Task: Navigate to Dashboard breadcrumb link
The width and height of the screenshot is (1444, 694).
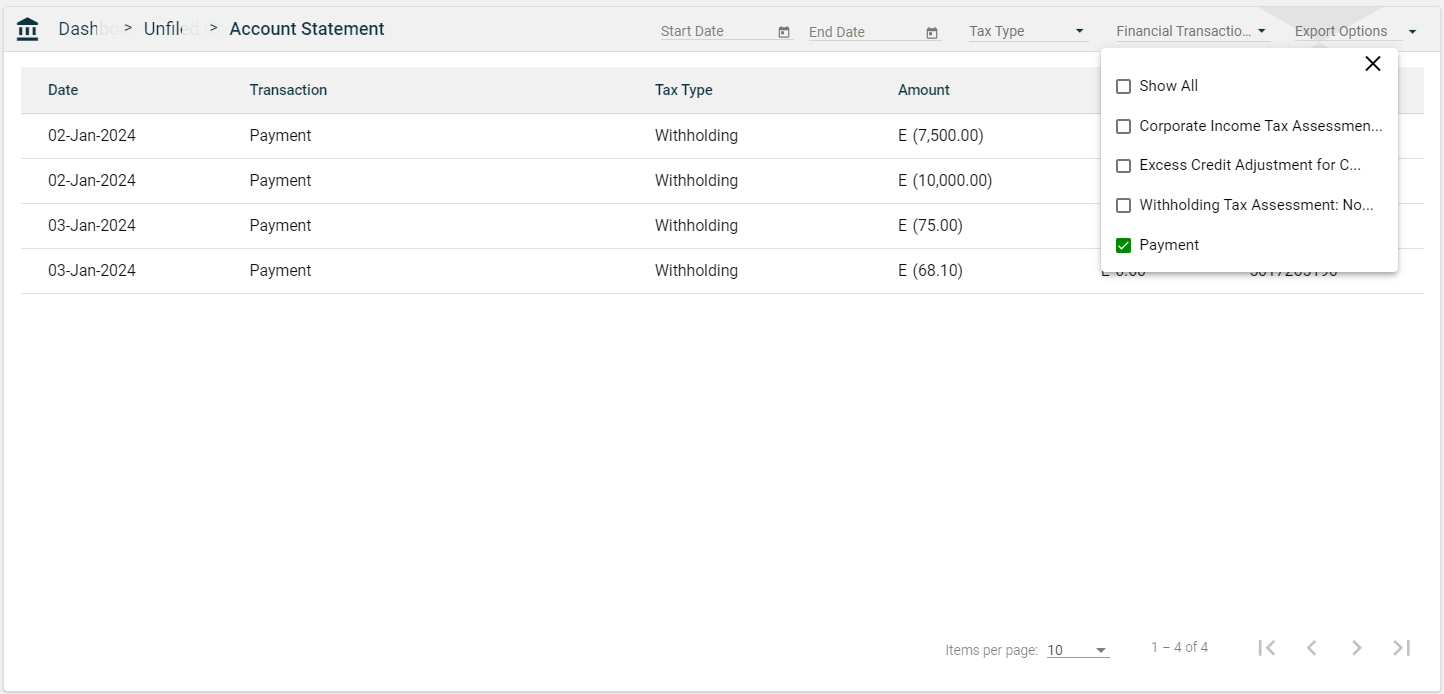Action: pos(78,29)
